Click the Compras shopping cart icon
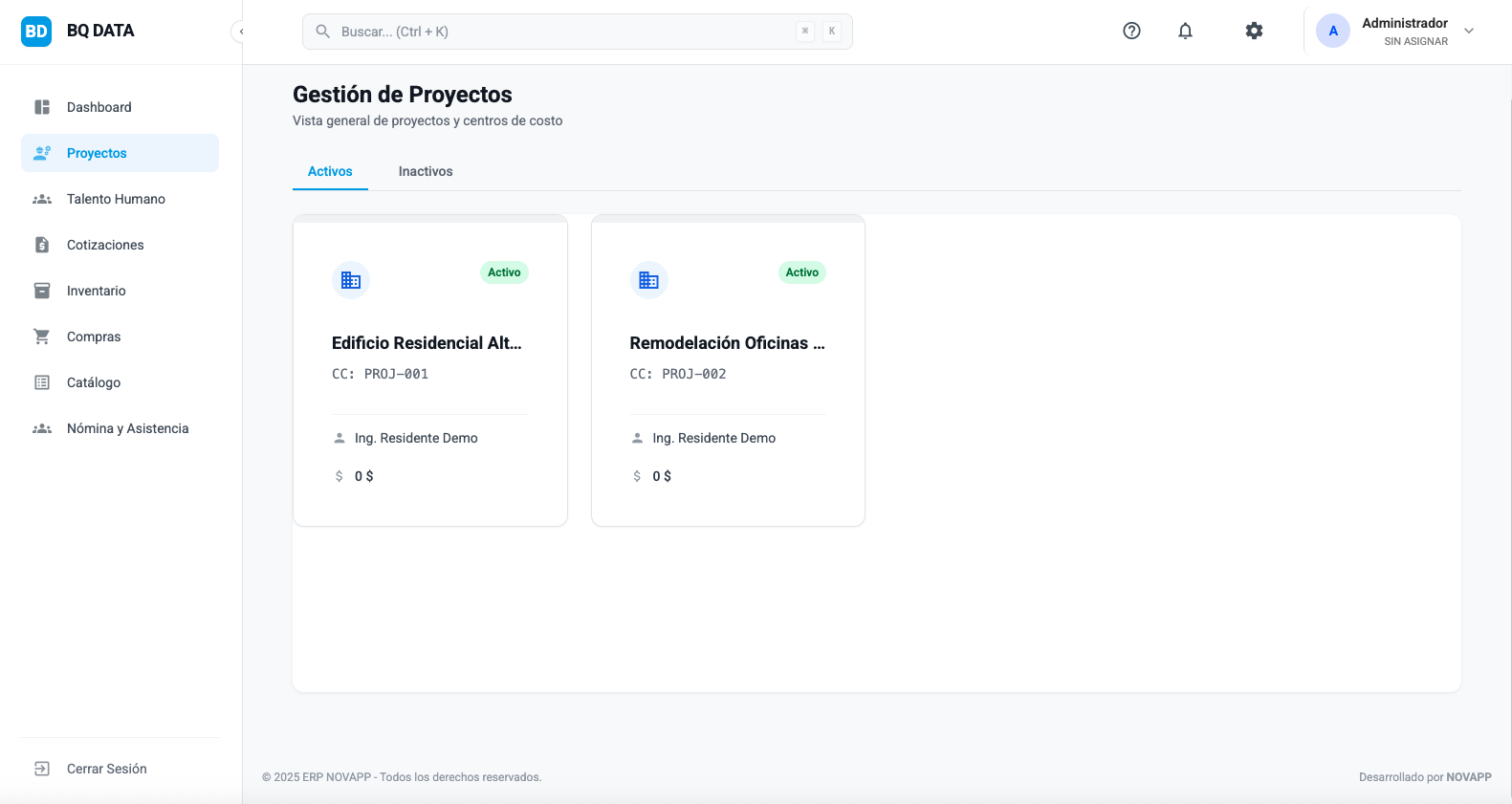This screenshot has height=804, width=1512. point(42,337)
